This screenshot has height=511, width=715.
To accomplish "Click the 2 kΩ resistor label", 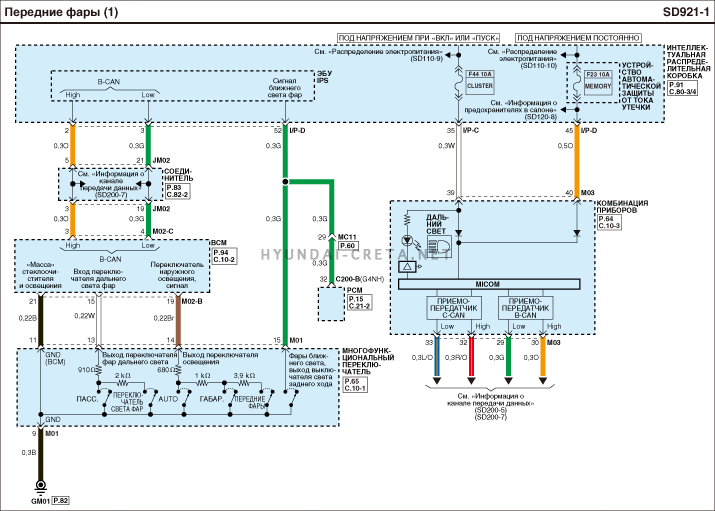I will [123, 375].
